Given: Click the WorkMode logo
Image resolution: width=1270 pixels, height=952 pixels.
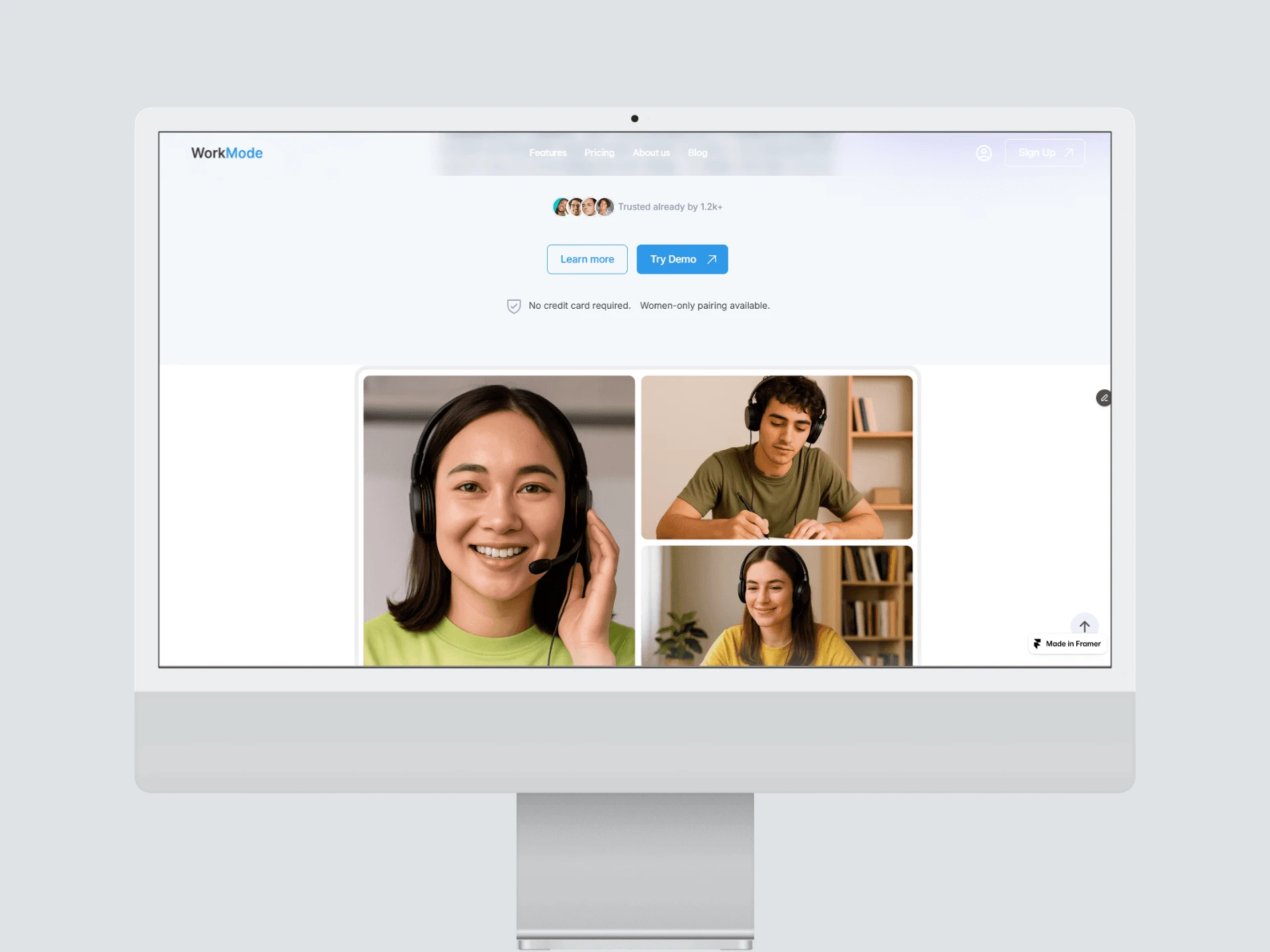Looking at the screenshot, I should pos(227,153).
